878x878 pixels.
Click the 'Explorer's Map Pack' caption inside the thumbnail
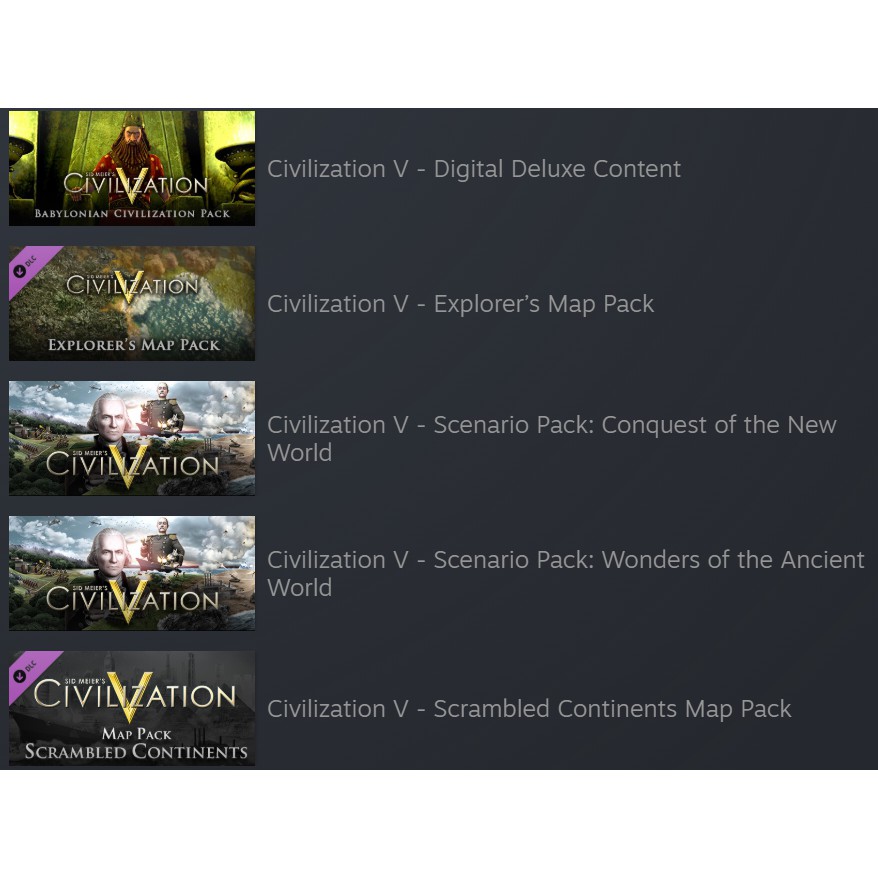click(x=134, y=345)
